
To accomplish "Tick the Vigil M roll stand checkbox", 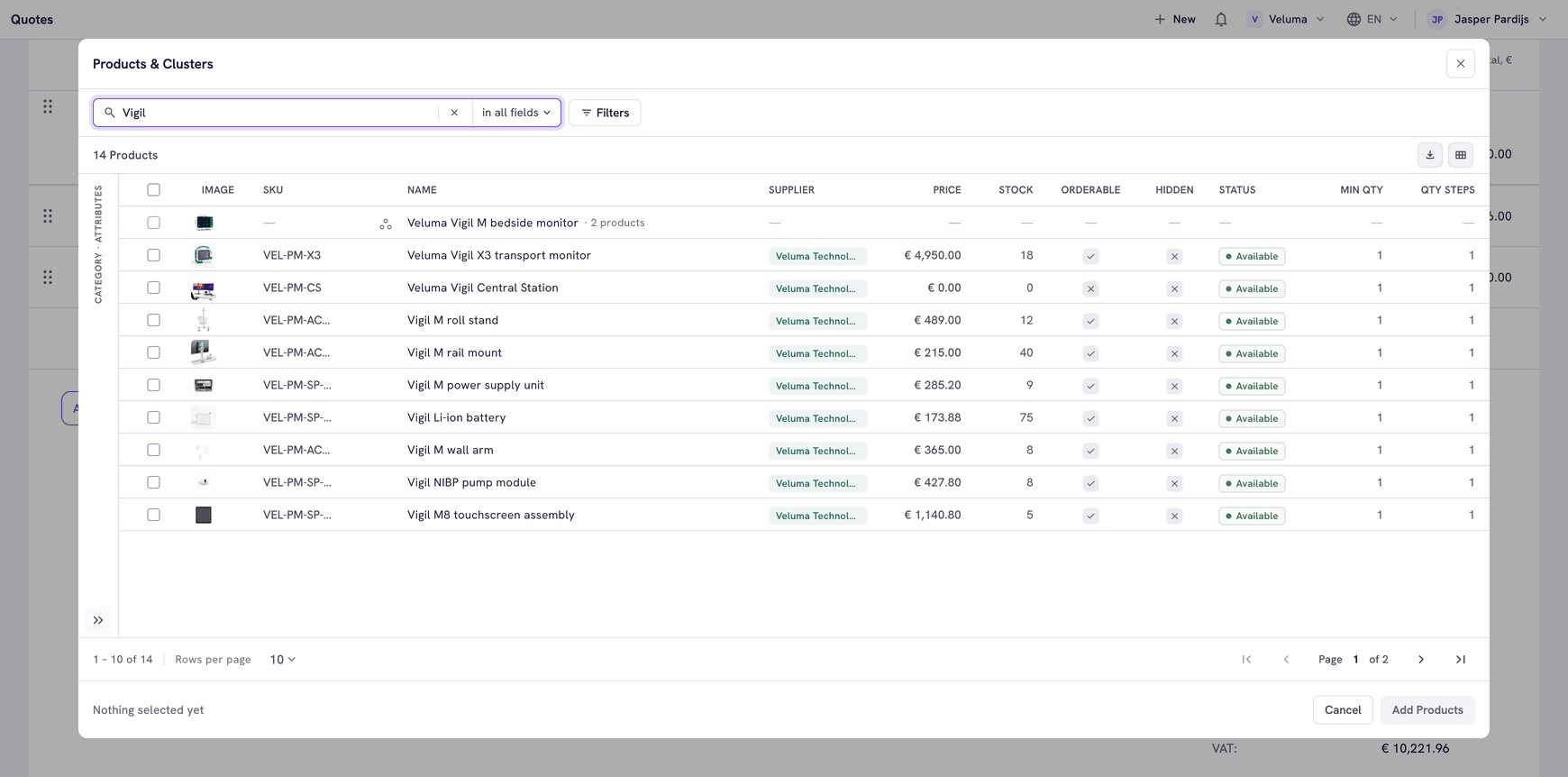I will [153, 320].
